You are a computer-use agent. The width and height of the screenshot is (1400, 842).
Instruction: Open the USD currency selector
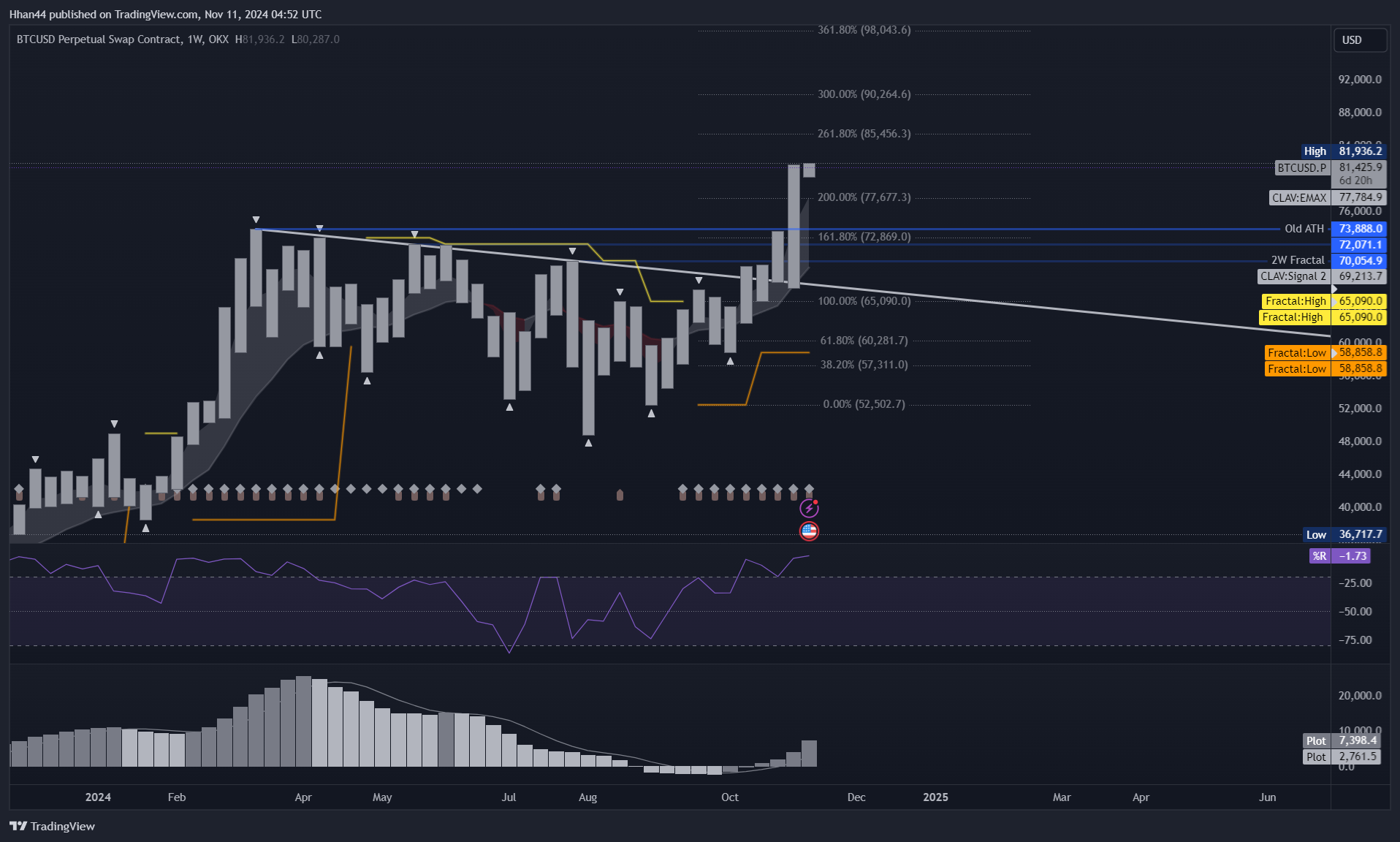coord(1360,40)
